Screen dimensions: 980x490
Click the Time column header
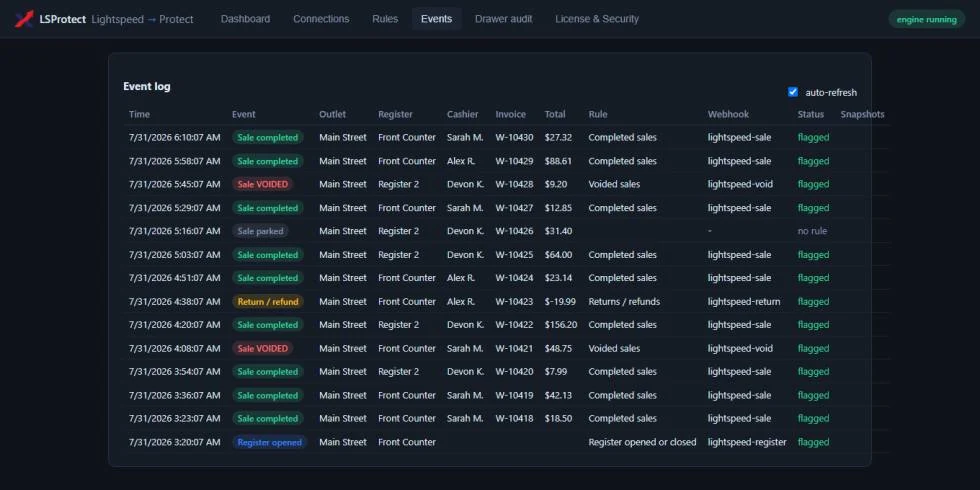[139, 114]
